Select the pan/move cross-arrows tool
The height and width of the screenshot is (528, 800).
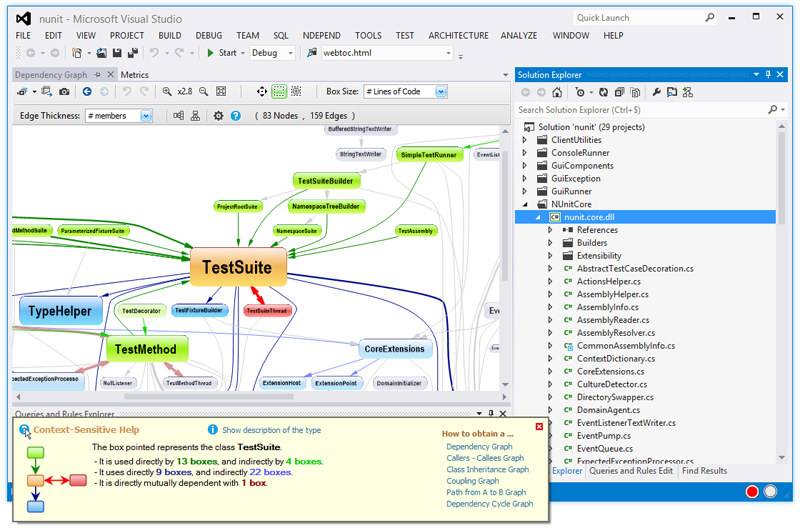pos(262,92)
